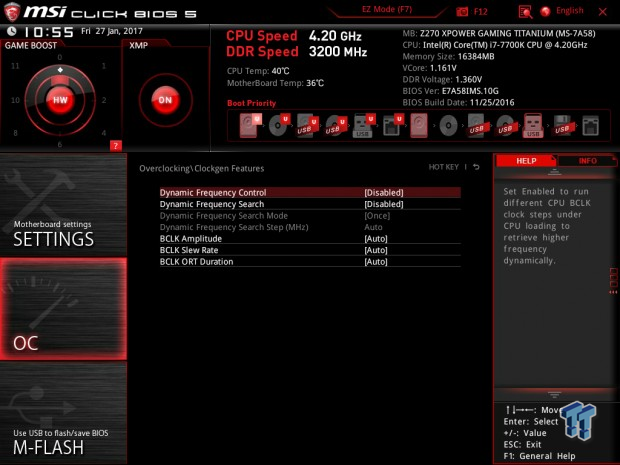Switch to the HELP tab
Image resolution: width=620 pixels, height=465 pixels.
pos(526,161)
